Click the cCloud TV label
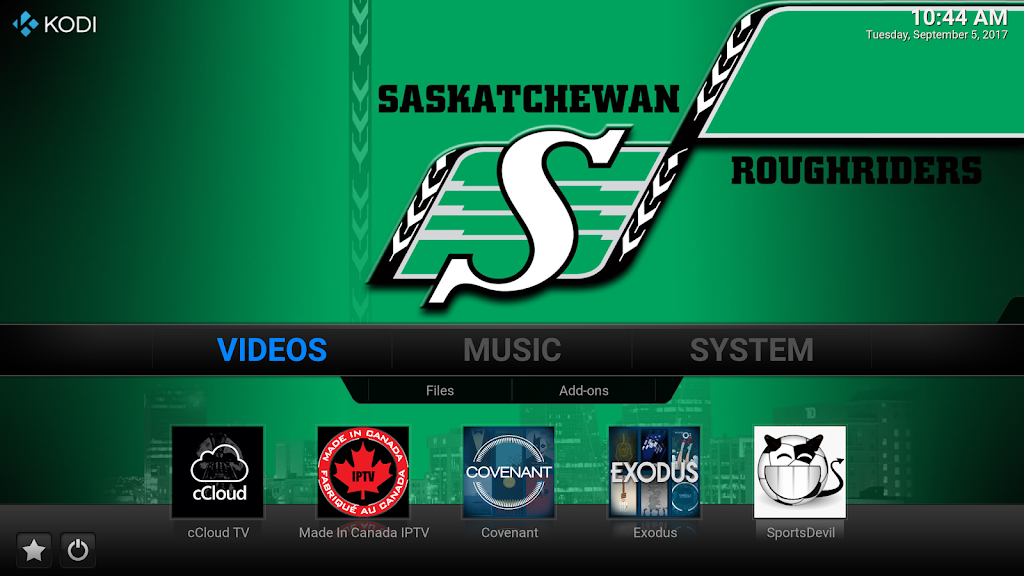 pyautogui.click(x=218, y=533)
